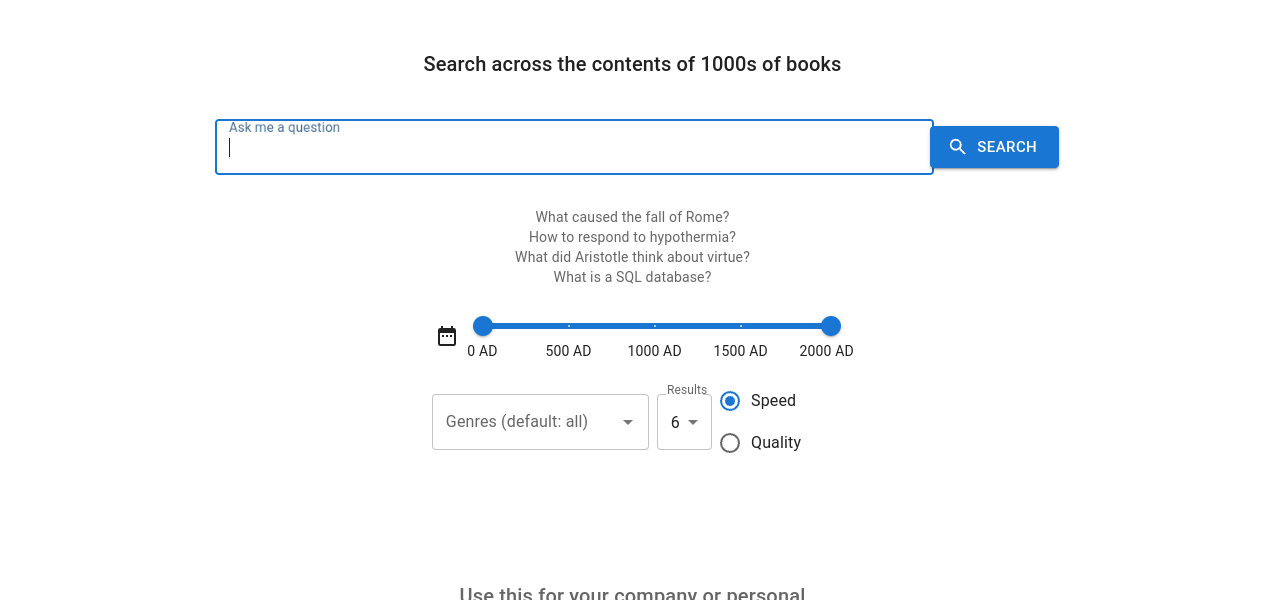Focus the "Ask me a question" field
The image size is (1280, 600).
click(574, 148)
